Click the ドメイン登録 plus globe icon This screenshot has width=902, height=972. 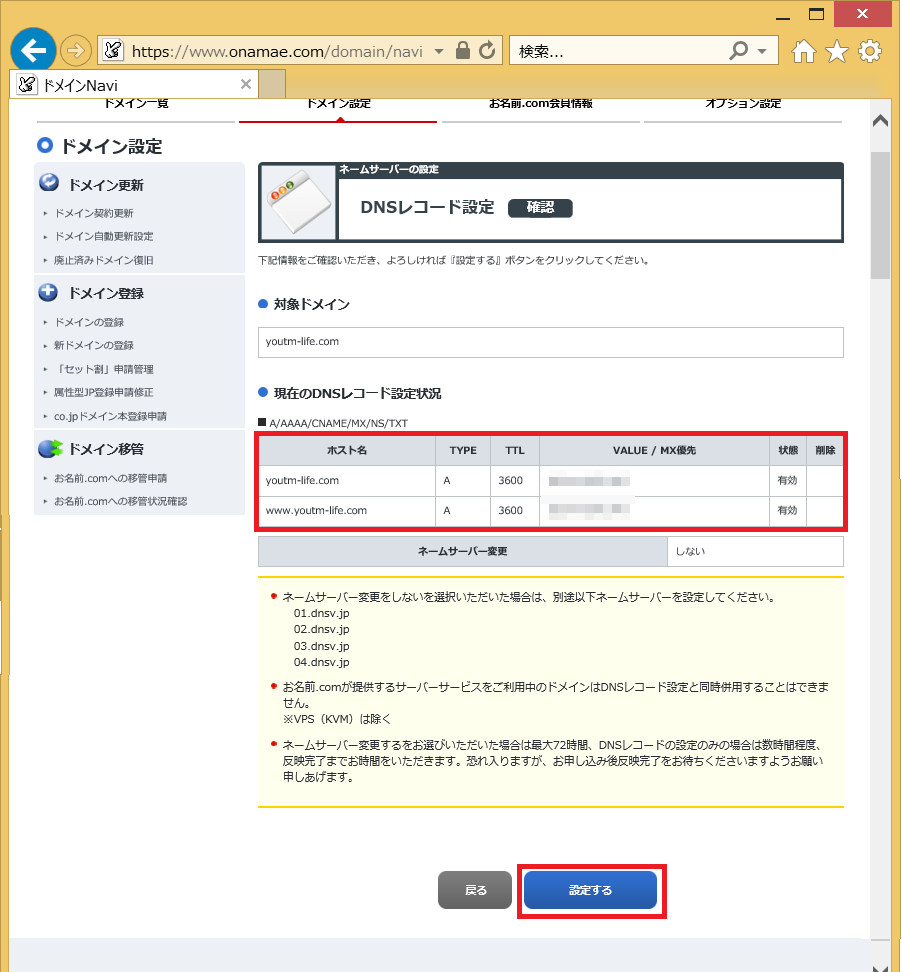pos(48,292)
